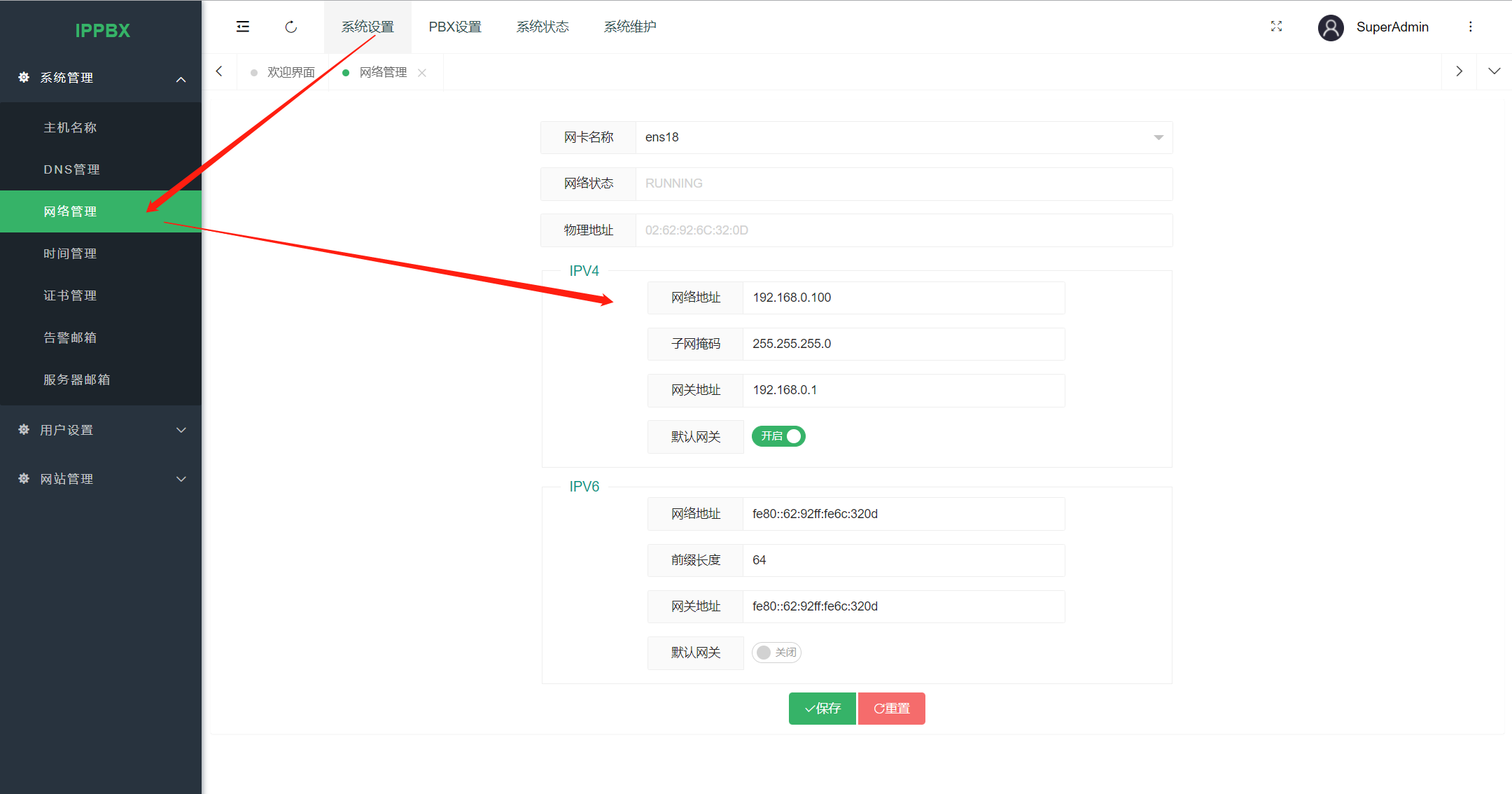This screenshot has width=1512, height=794.
Task: Turn off the IPV4 默认网关 switch
Action: (778, 436)
